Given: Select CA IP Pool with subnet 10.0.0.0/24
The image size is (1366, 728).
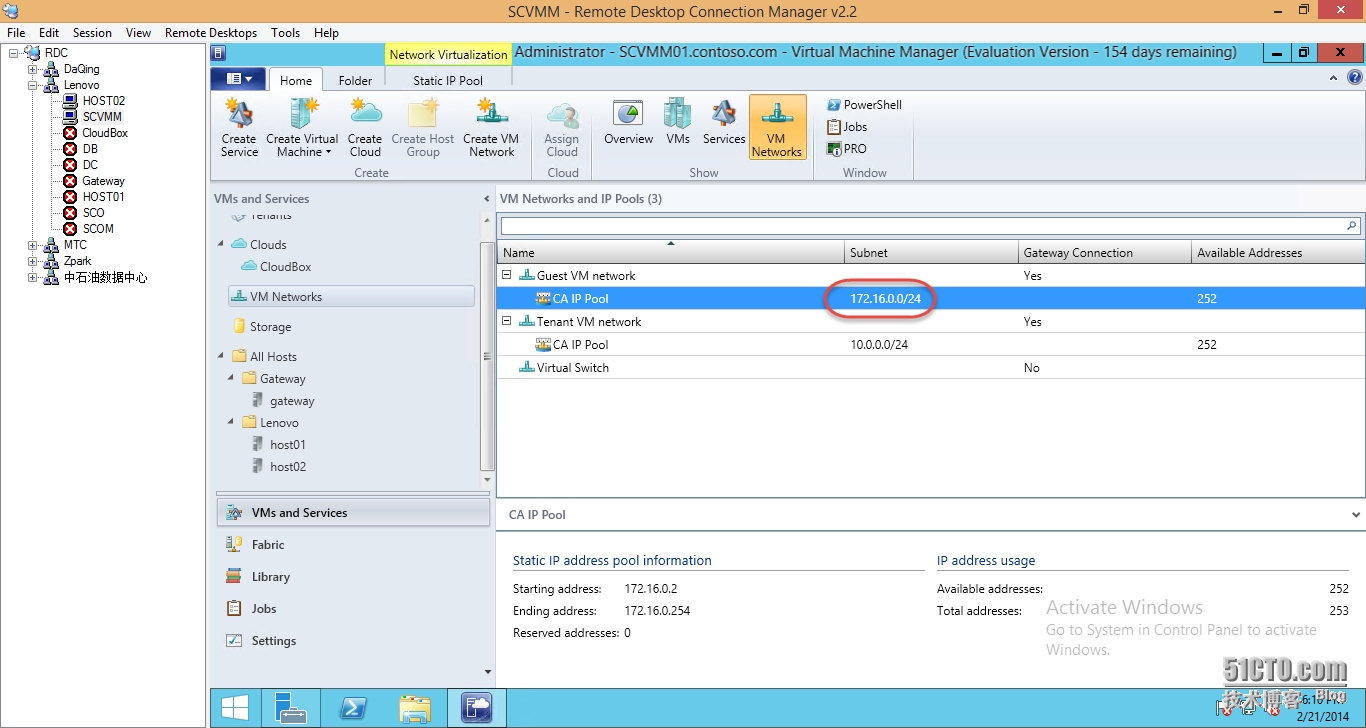Looking at the screenshot, I should (x=930, y=345).
